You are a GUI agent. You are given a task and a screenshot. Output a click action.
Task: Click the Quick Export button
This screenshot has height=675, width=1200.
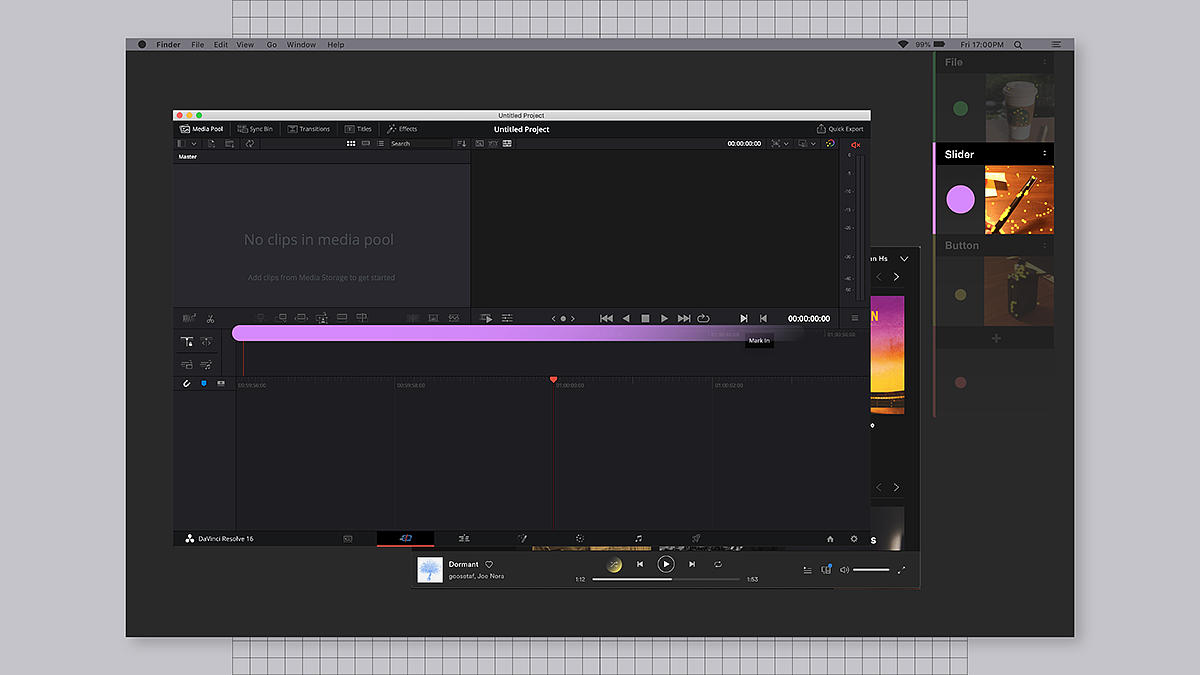tap(840, 129)
